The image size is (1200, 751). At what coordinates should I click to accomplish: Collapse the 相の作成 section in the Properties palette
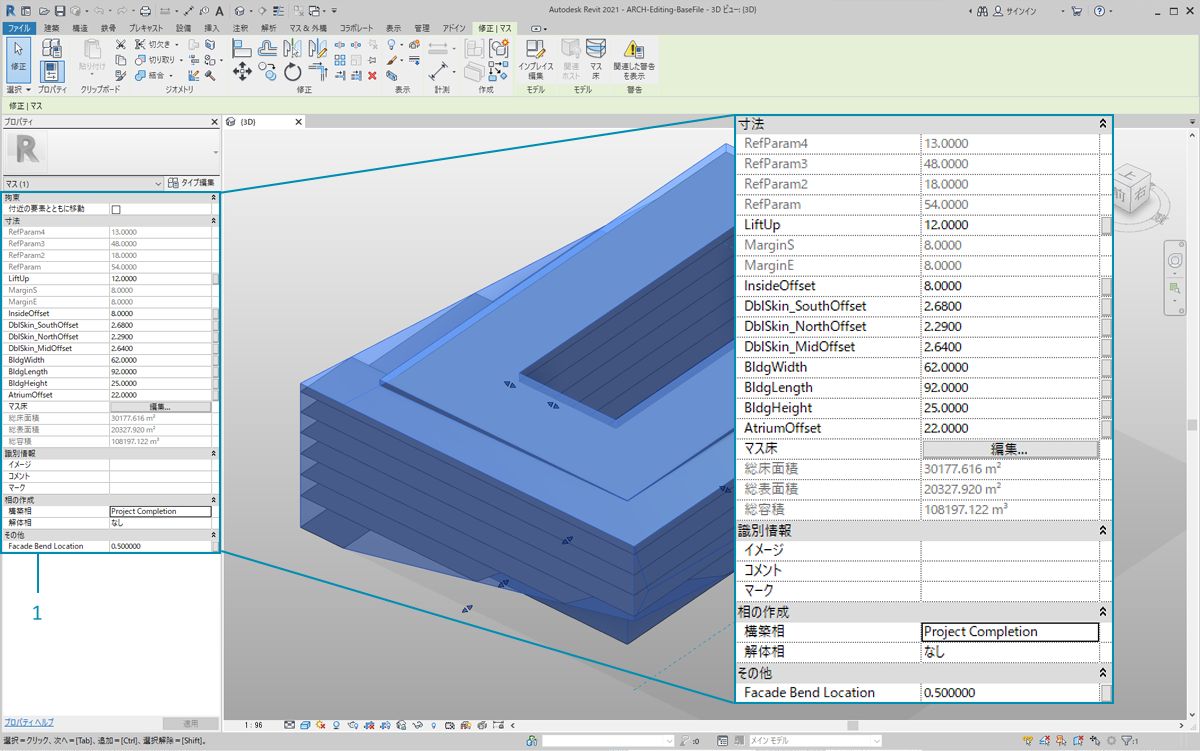point(213,500)
